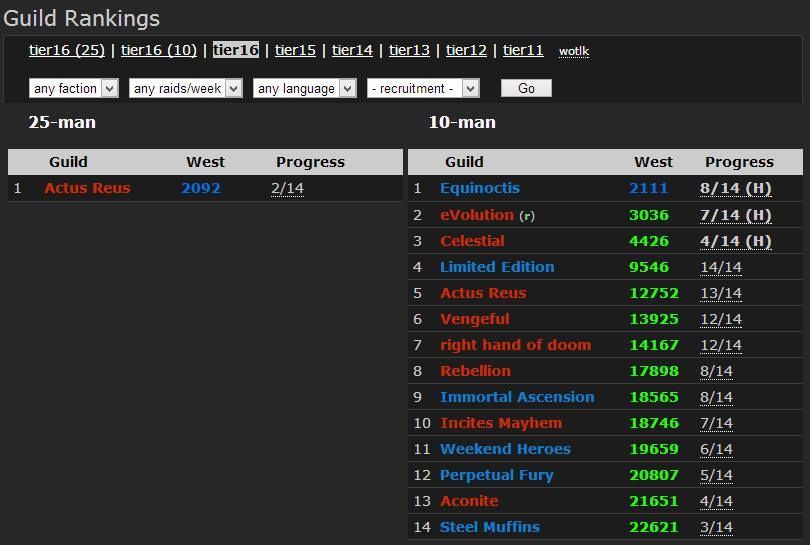Switch to tier16 (25) tab
Viewport: 810px width, 545px height.
coord(67,50)
